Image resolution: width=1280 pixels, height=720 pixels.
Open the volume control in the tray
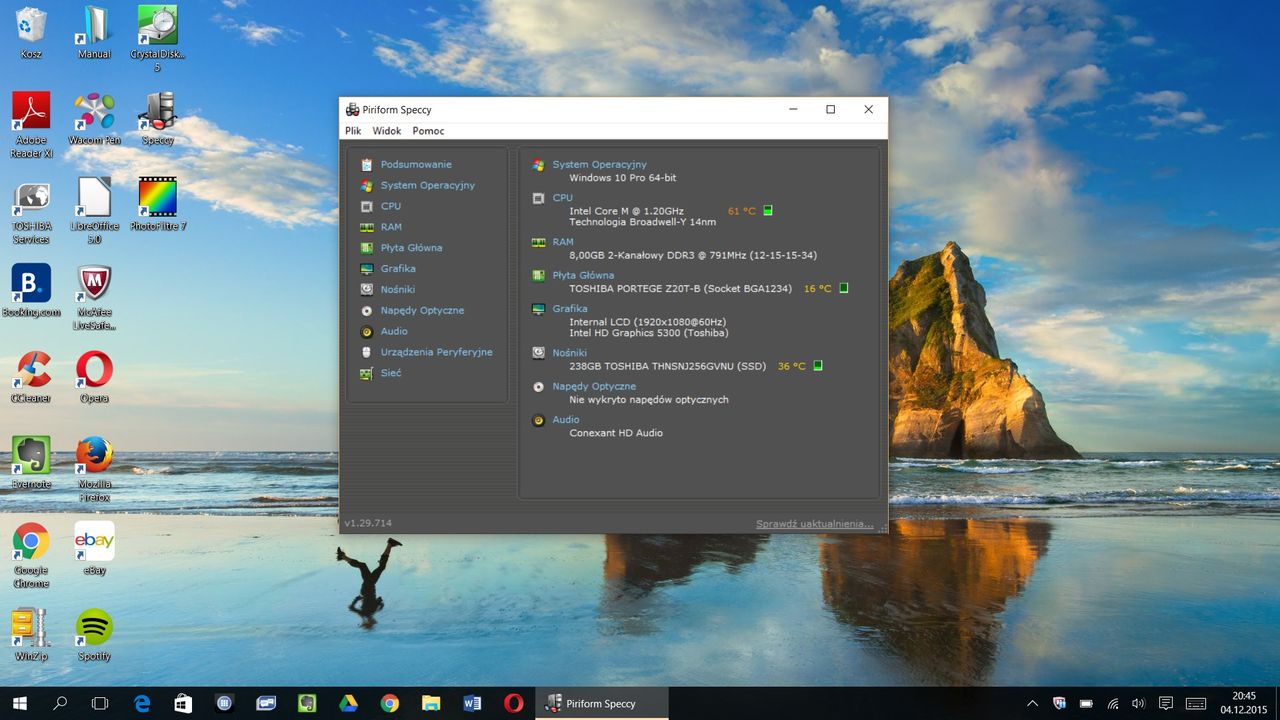click(1139, 704)
